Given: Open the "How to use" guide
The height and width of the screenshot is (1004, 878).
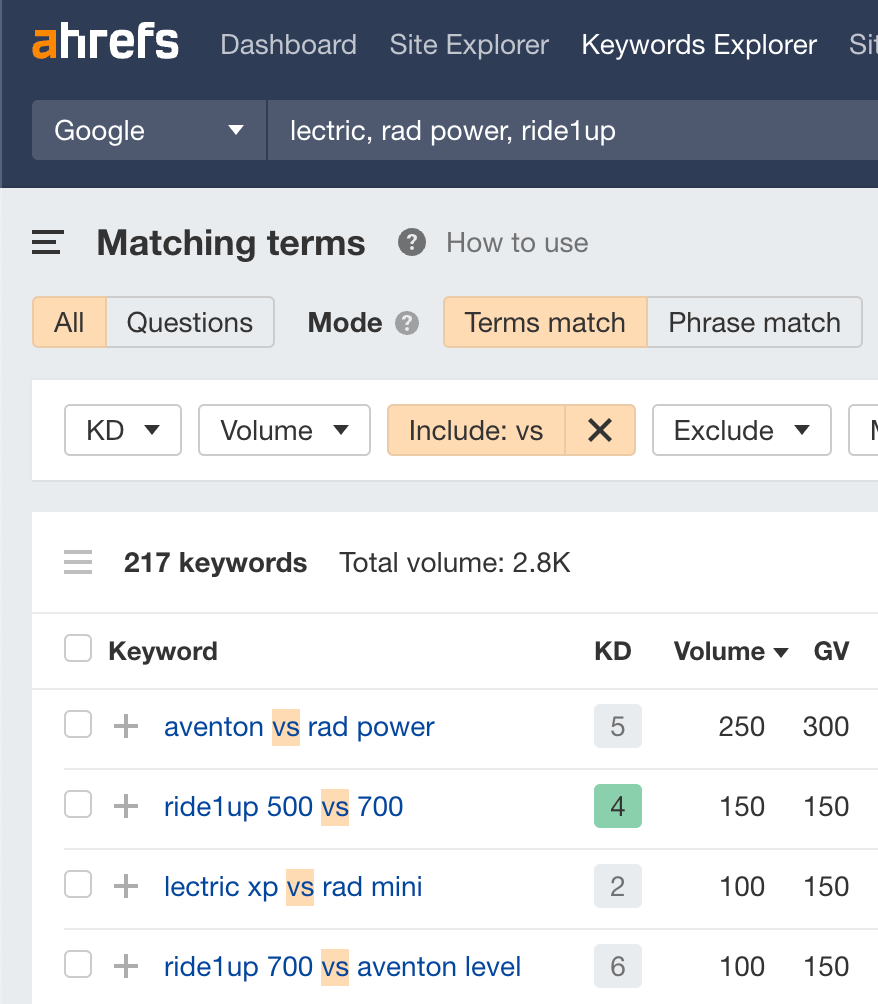Looking at the screenshot, I should 516,242.
